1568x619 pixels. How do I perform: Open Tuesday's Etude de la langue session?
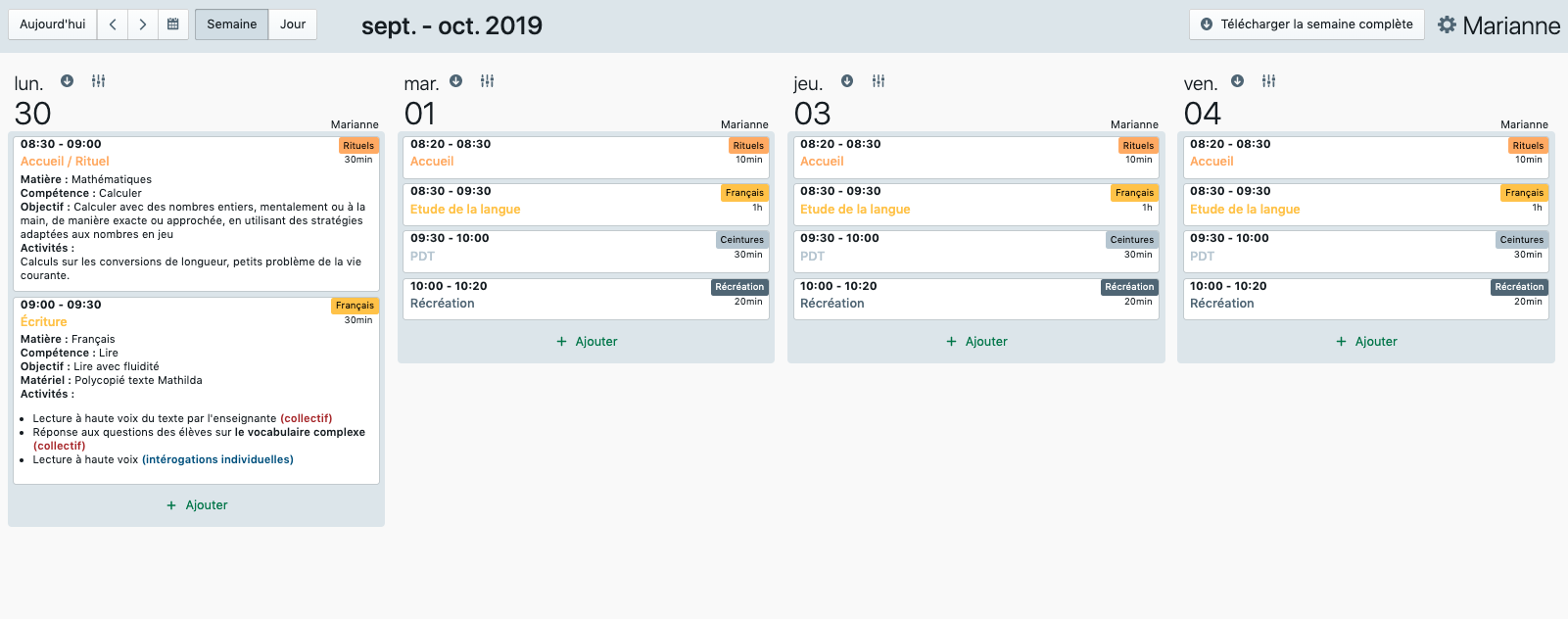point(465,210)
